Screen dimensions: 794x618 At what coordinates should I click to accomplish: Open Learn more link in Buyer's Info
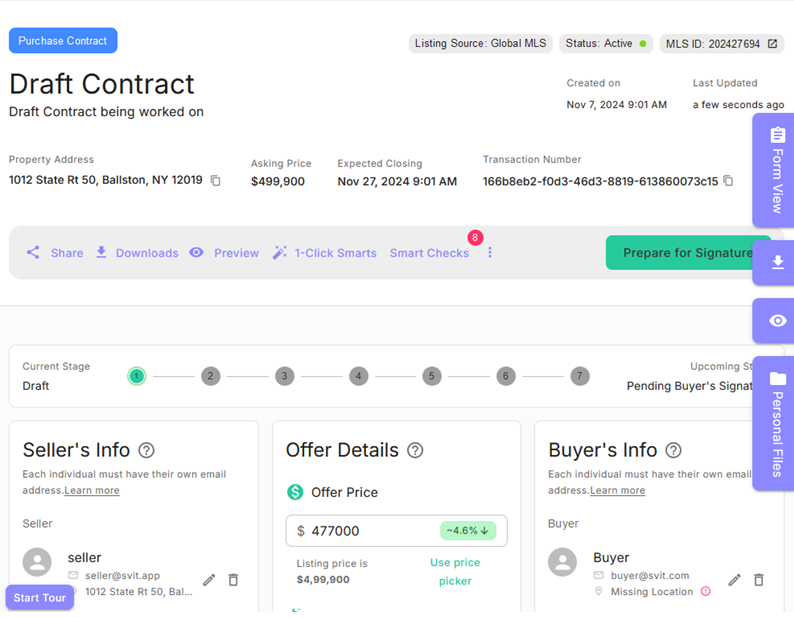617,490
